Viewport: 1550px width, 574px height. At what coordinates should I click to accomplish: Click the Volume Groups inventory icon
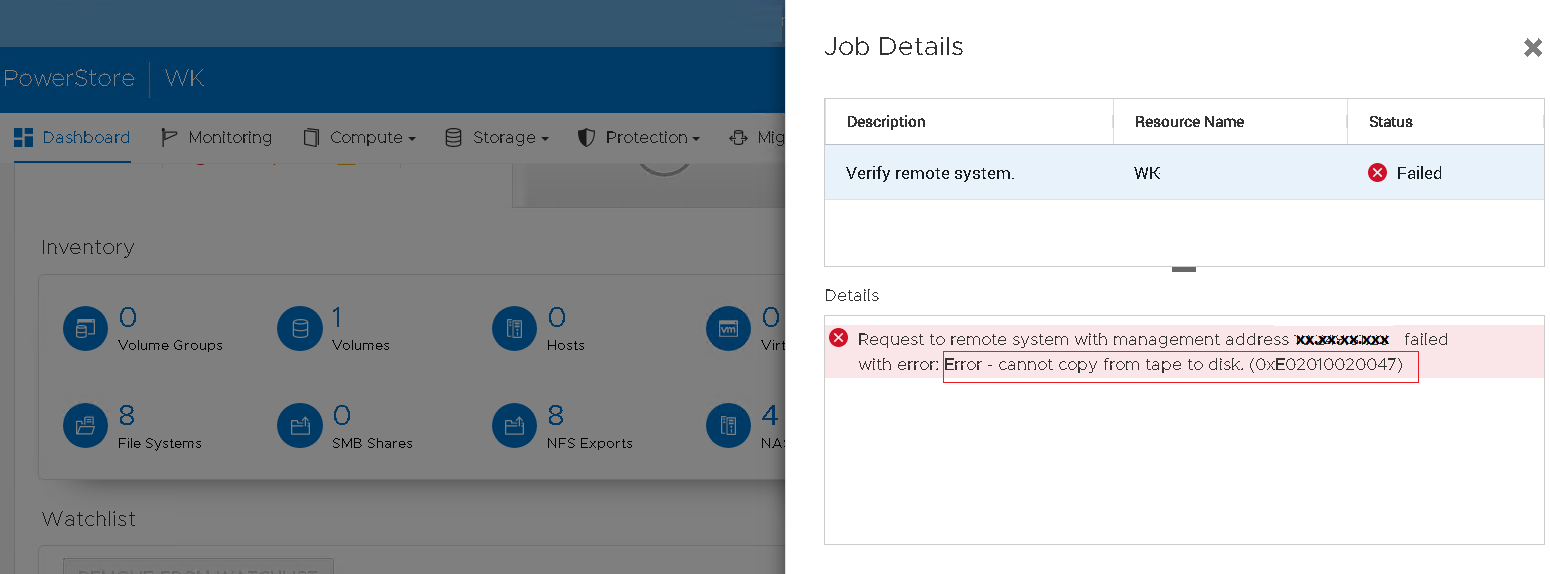pos(84,328)
